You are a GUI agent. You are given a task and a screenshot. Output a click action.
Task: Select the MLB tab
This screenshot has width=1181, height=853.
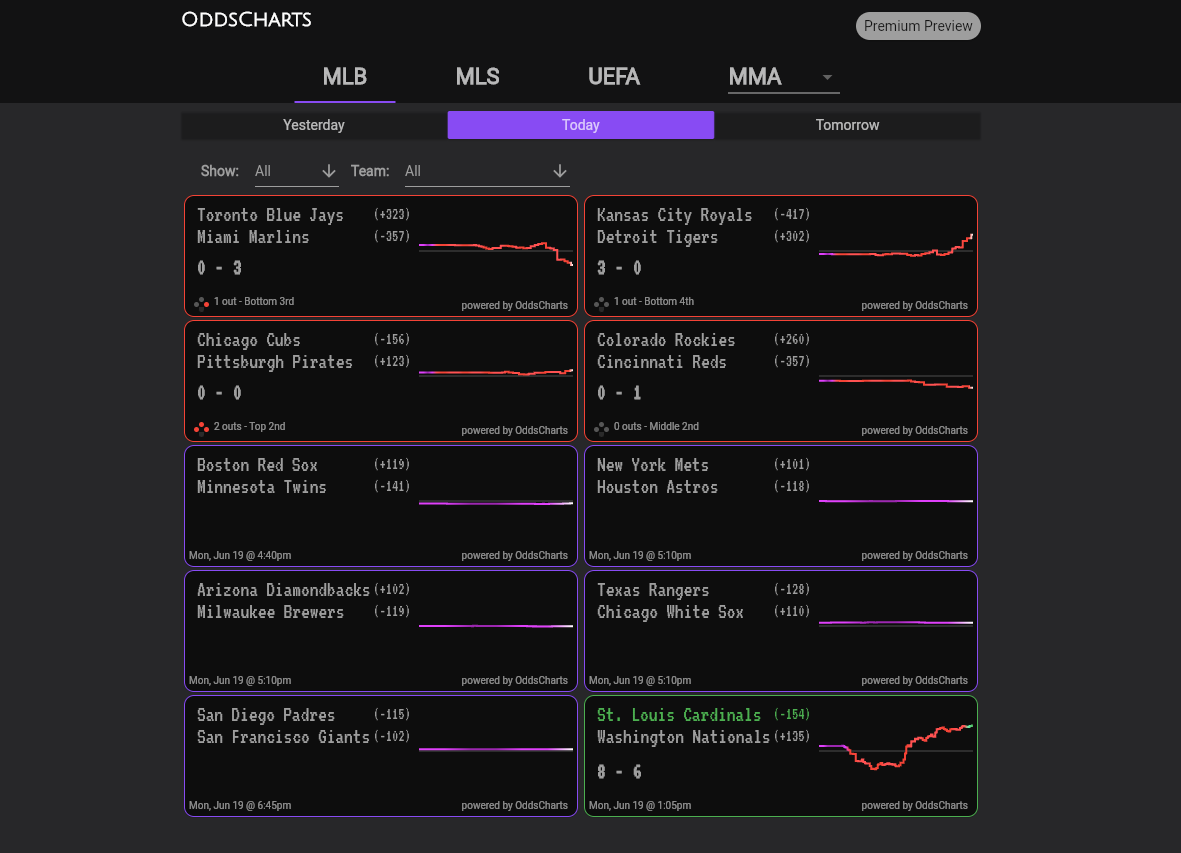click(344, 76)
